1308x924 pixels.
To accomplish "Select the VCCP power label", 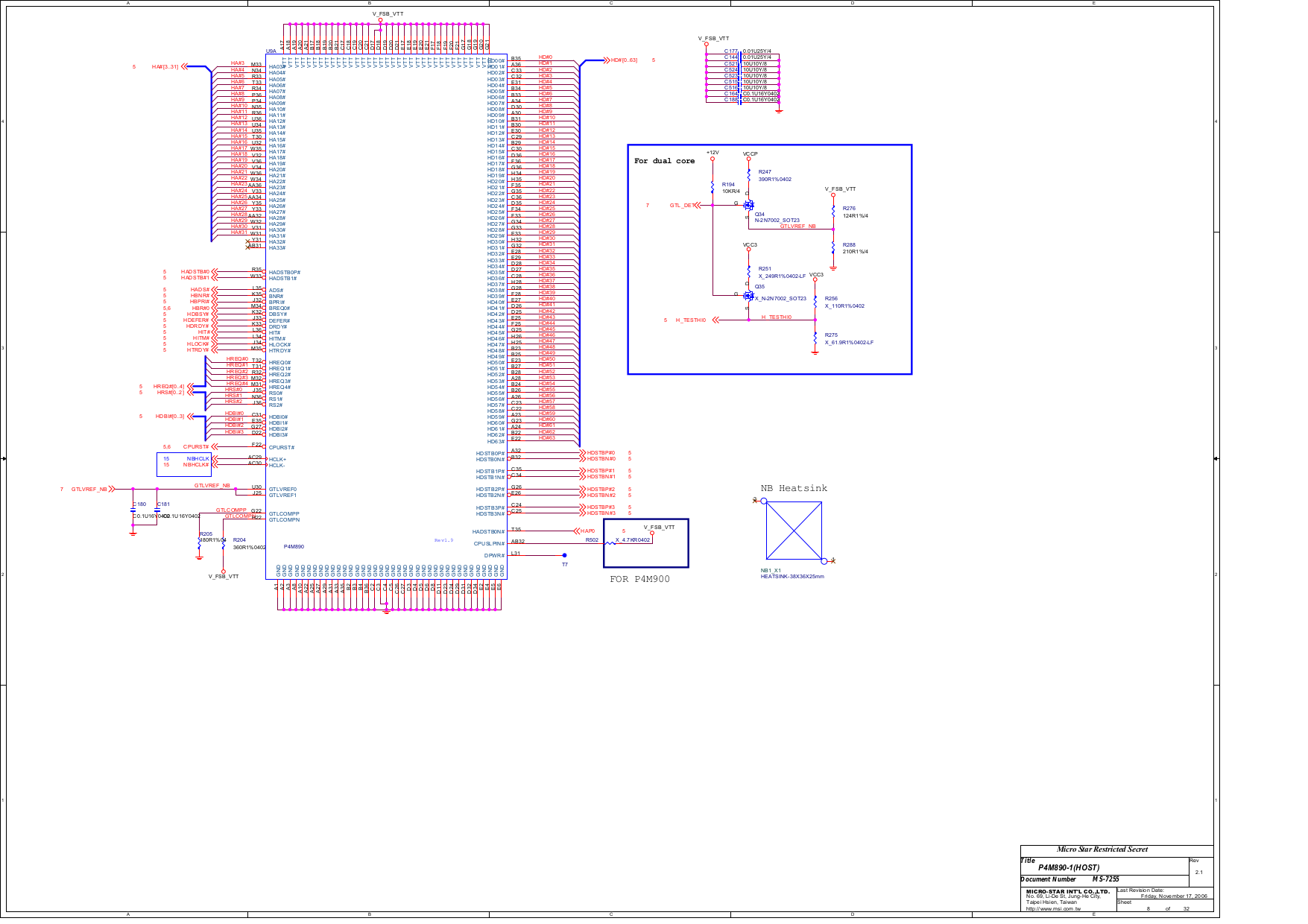I will (750, 154).
